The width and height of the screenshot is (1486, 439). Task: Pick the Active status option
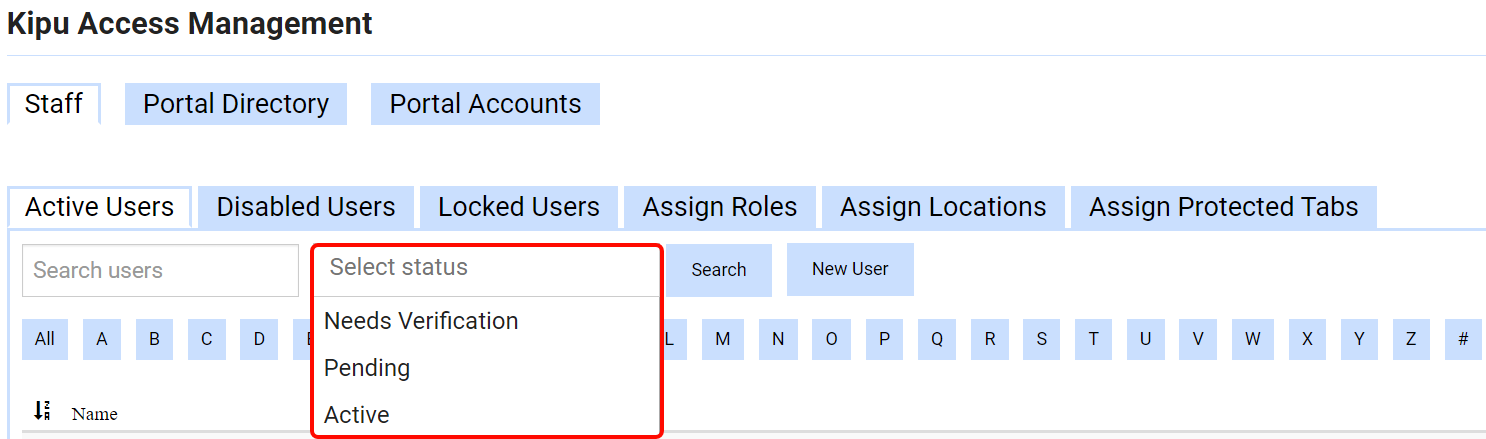click(x=357, y=415)
